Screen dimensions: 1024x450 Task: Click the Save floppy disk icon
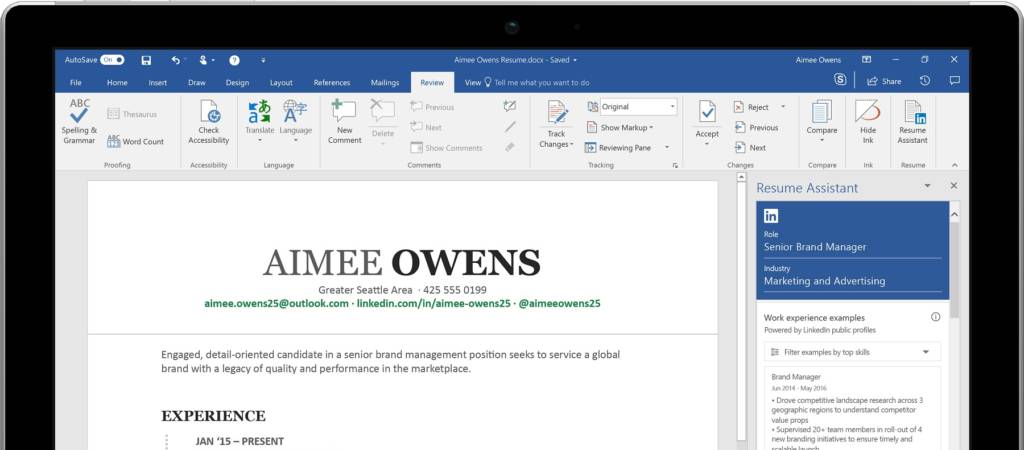pyautogui.click(x=146, y=60)
